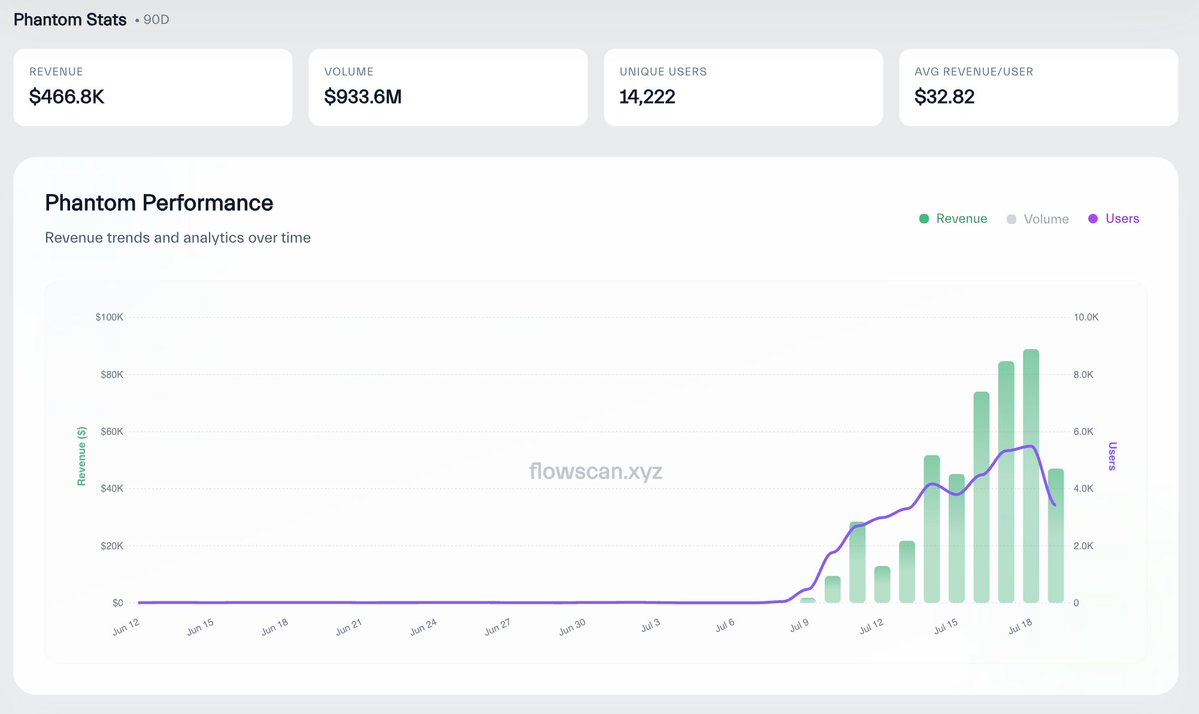Click the Jul 9 date label
The image size is (1199, 714).
[799, 625]
